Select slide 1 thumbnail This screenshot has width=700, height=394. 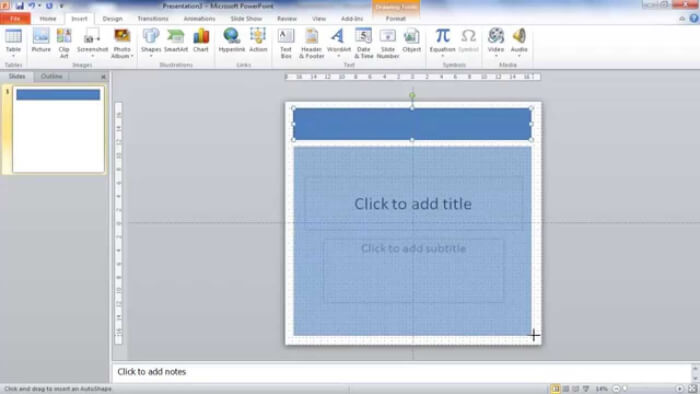click(58, 130)
